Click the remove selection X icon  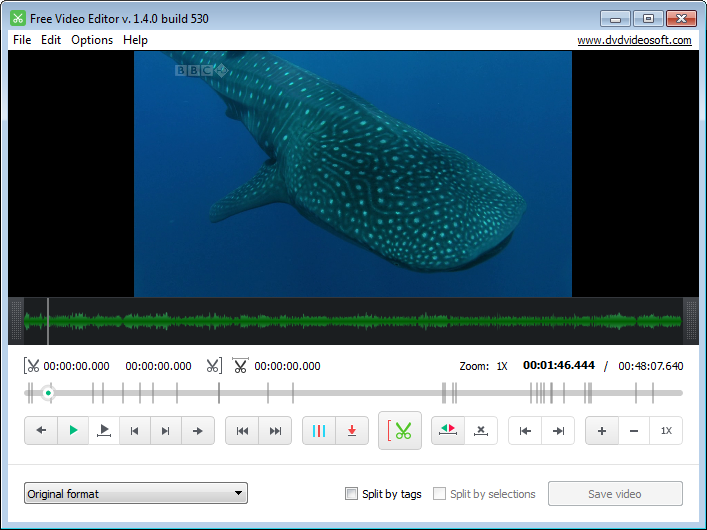click(481, 431)
